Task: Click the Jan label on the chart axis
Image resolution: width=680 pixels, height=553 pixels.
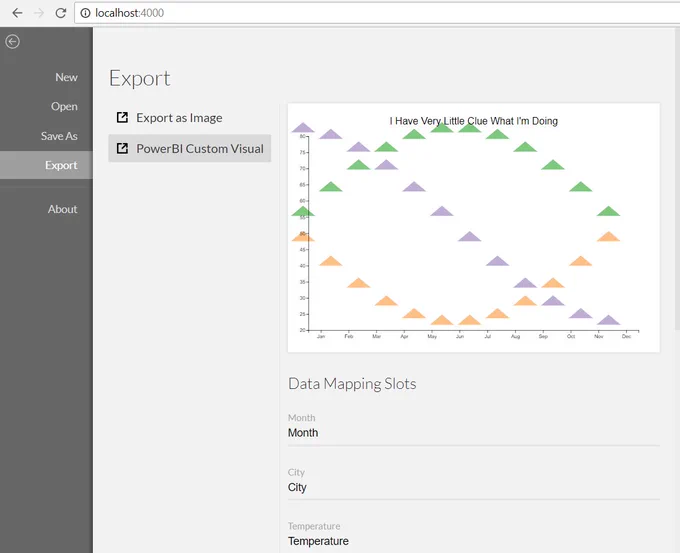Action: coord(321,336)
